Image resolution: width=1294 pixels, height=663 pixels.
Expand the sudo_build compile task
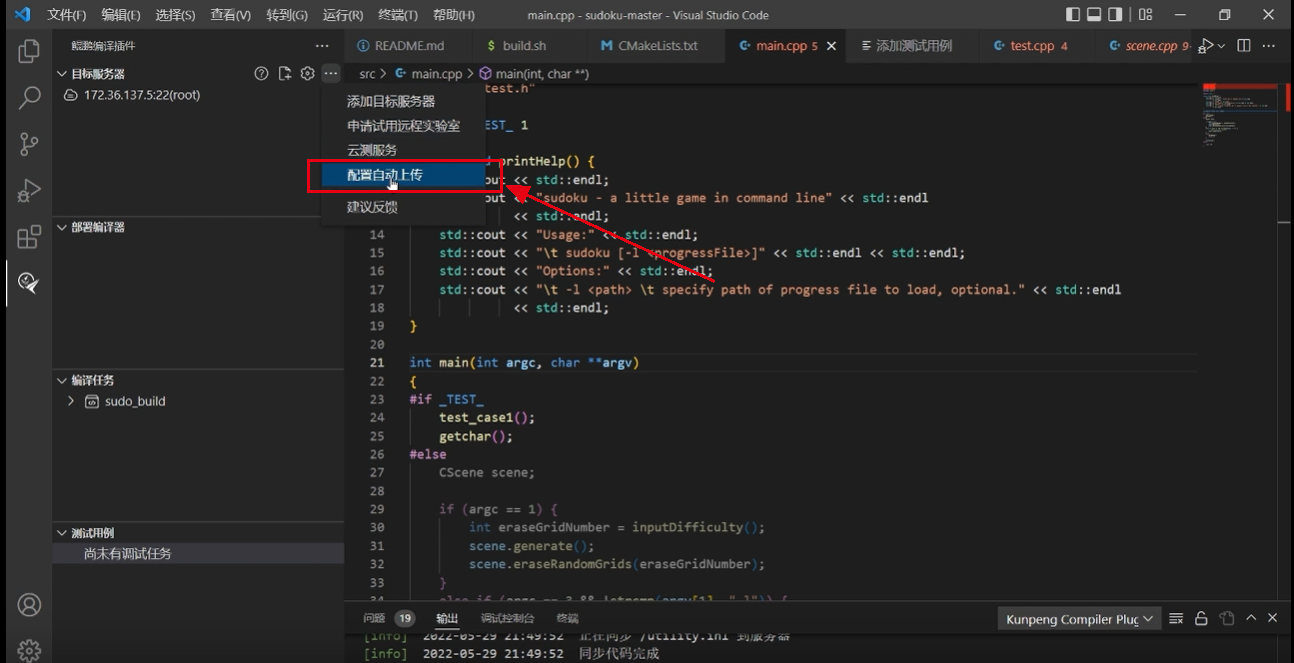pyautogui.click(x=71, y=401)
